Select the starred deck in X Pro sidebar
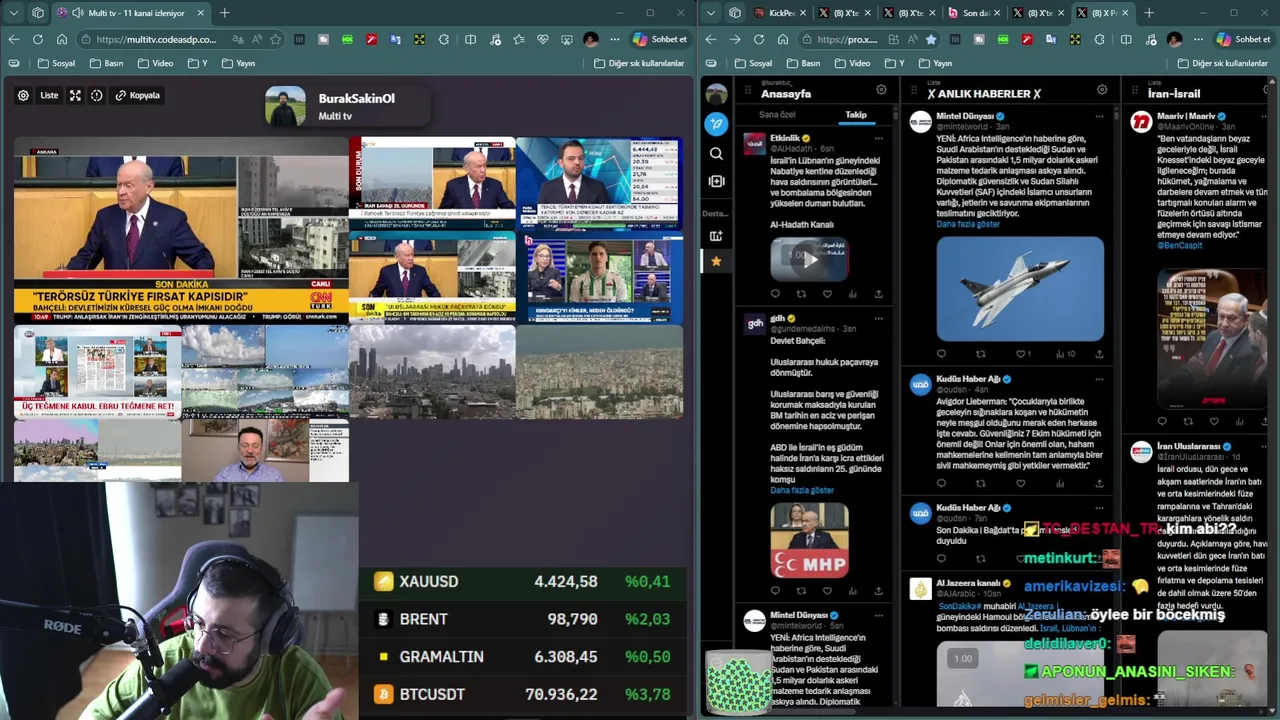Viewport: 1280px width, 720px height. coord(716,261)
